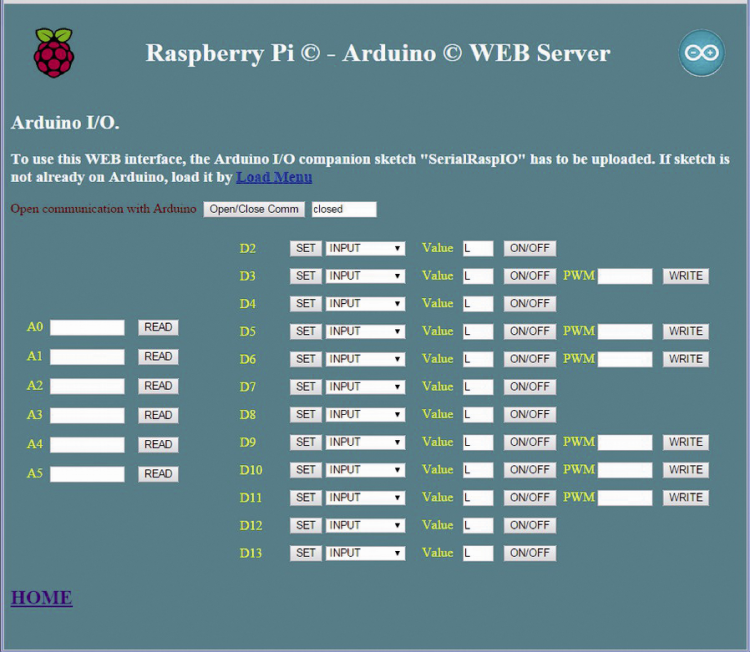Toggle D9 with its ON/OFF button

tap(529, 442)
